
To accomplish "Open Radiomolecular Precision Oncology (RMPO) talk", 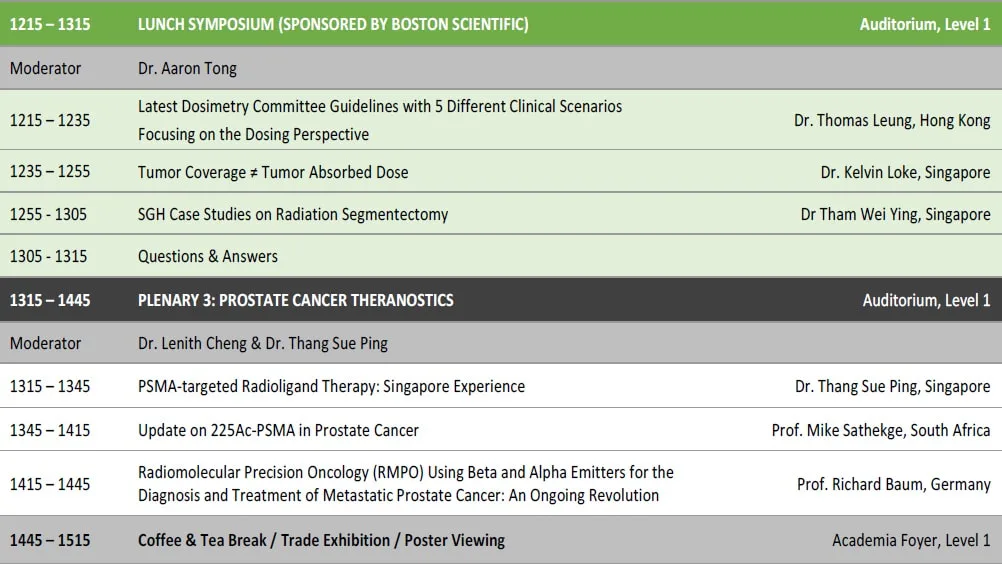I will 406,484.
